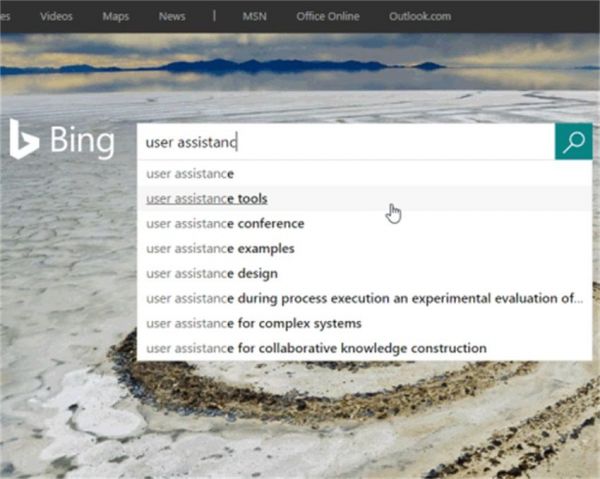Choose 'user assistance tools' suggestion
The image size is (600, 479).
[x=207, y=199]
